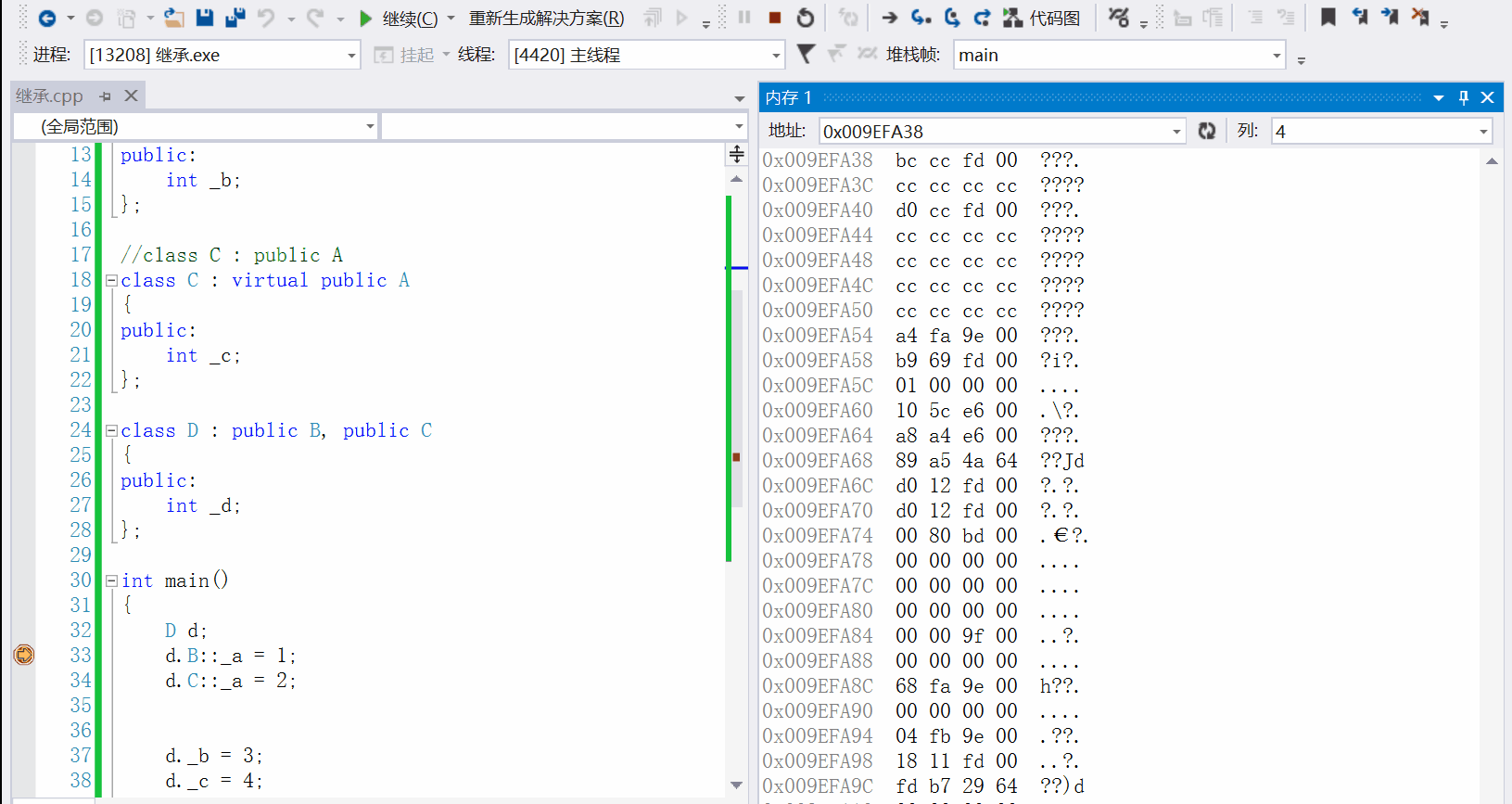The width and height of the screenshot is (1512, 804).
Task: Navigate backward with the blue back arrow
Action: [46, 18]
